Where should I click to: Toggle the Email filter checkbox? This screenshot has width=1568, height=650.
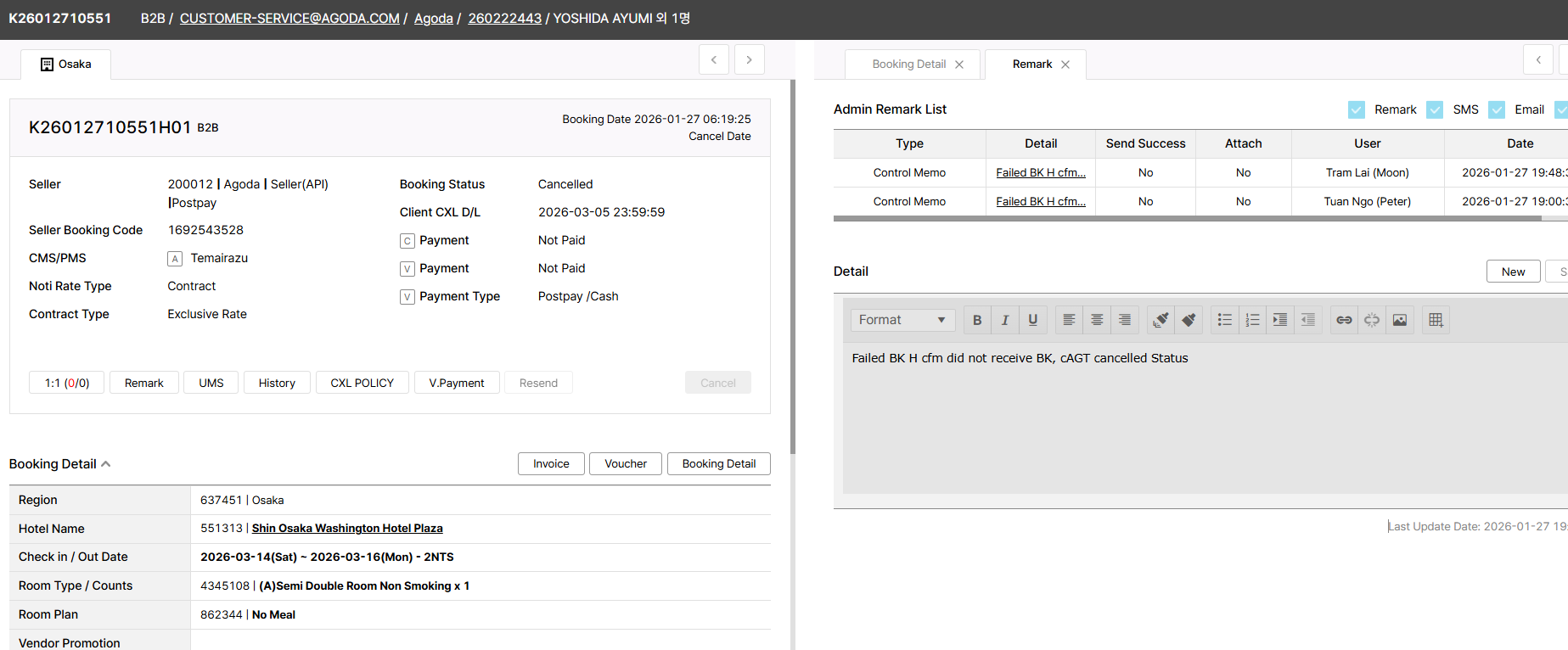pyautogui.click(x=1497, y=109)
